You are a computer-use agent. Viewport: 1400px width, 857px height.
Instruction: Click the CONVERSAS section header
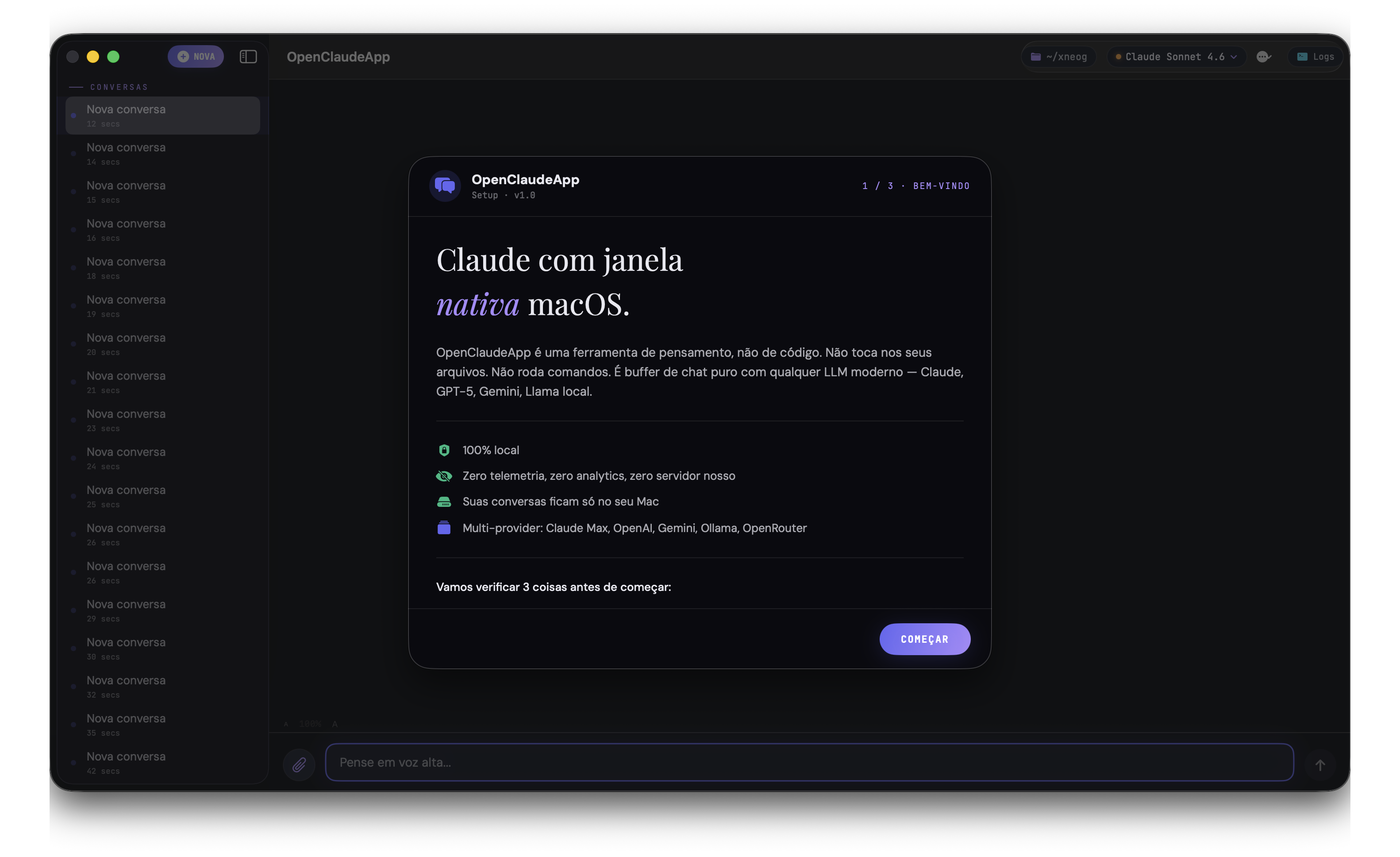point(119,87)
